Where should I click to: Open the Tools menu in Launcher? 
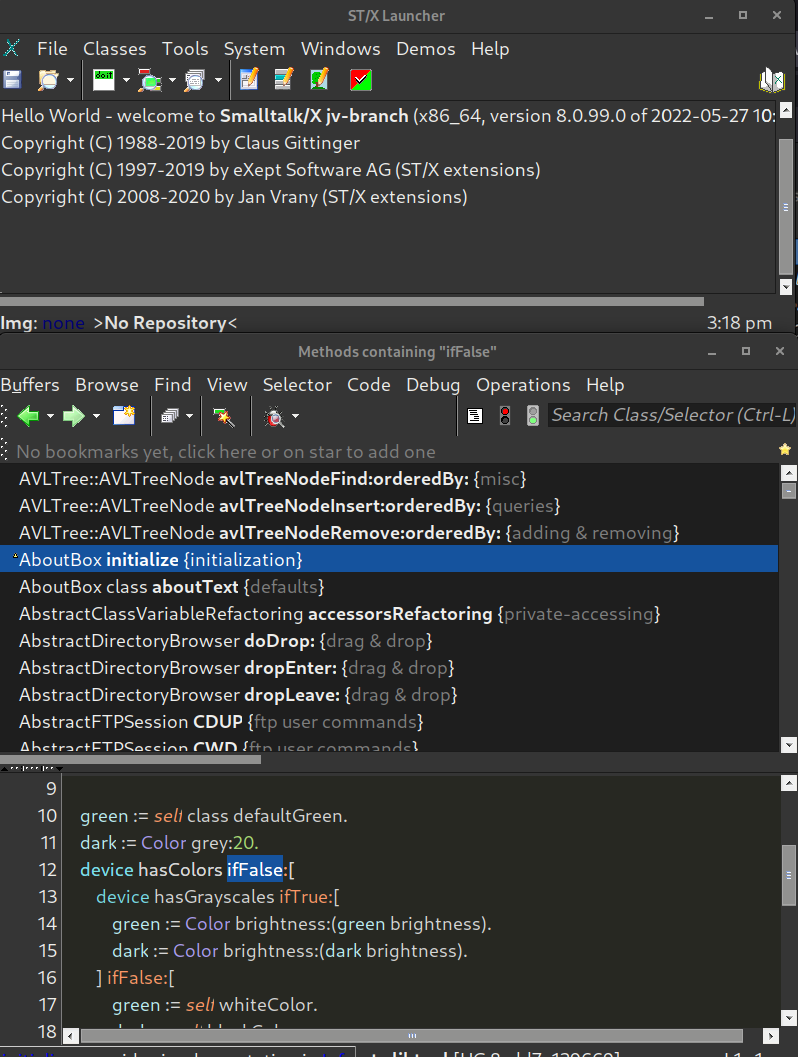[185, 49]
